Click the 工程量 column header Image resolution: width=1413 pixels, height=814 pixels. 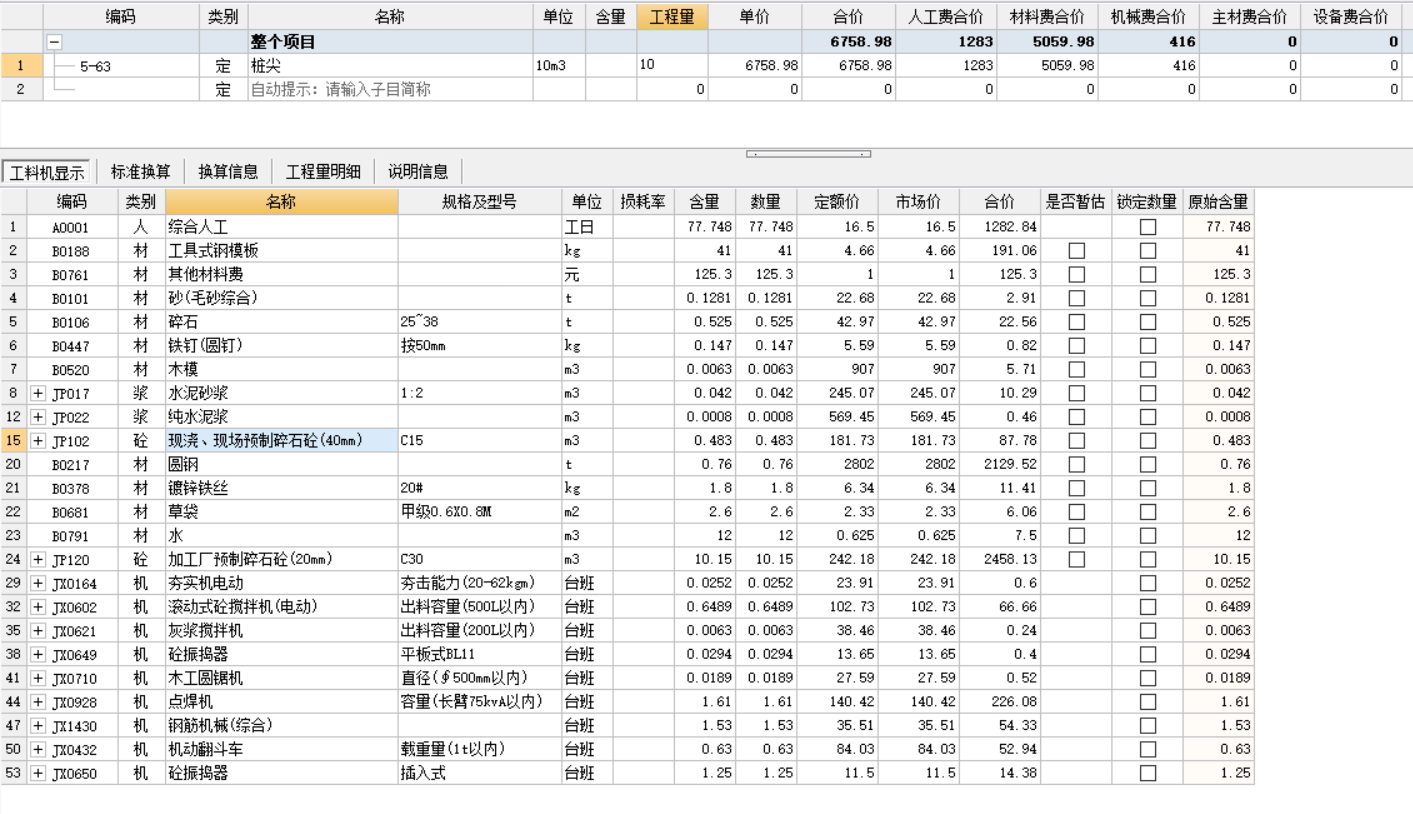click(672, 16)
